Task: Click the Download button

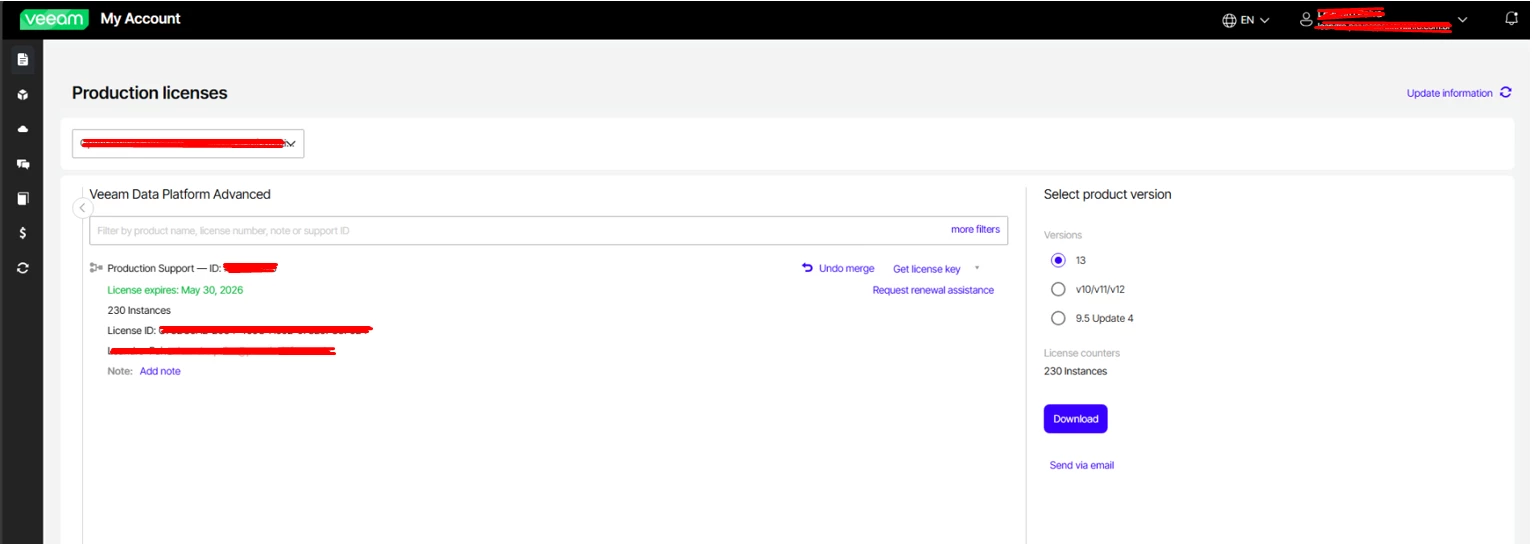Action: [x=1075, y=419]
